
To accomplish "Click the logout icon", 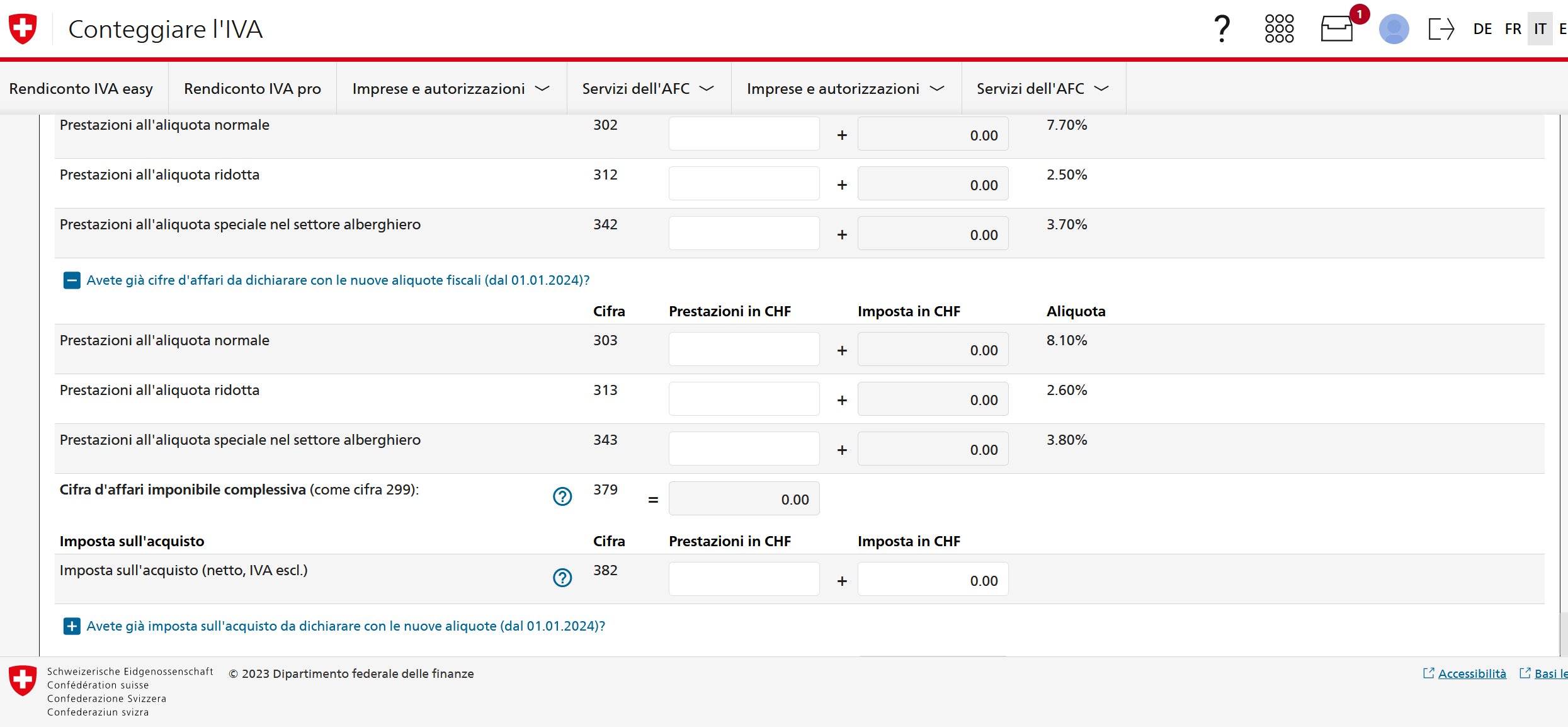I will coord(1441,29).
